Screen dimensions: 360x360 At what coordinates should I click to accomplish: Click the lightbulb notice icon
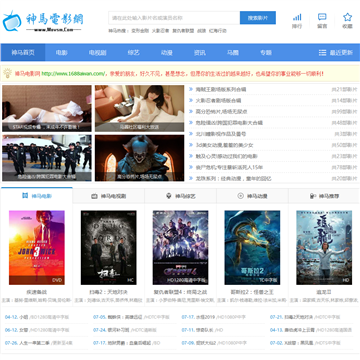7,73
